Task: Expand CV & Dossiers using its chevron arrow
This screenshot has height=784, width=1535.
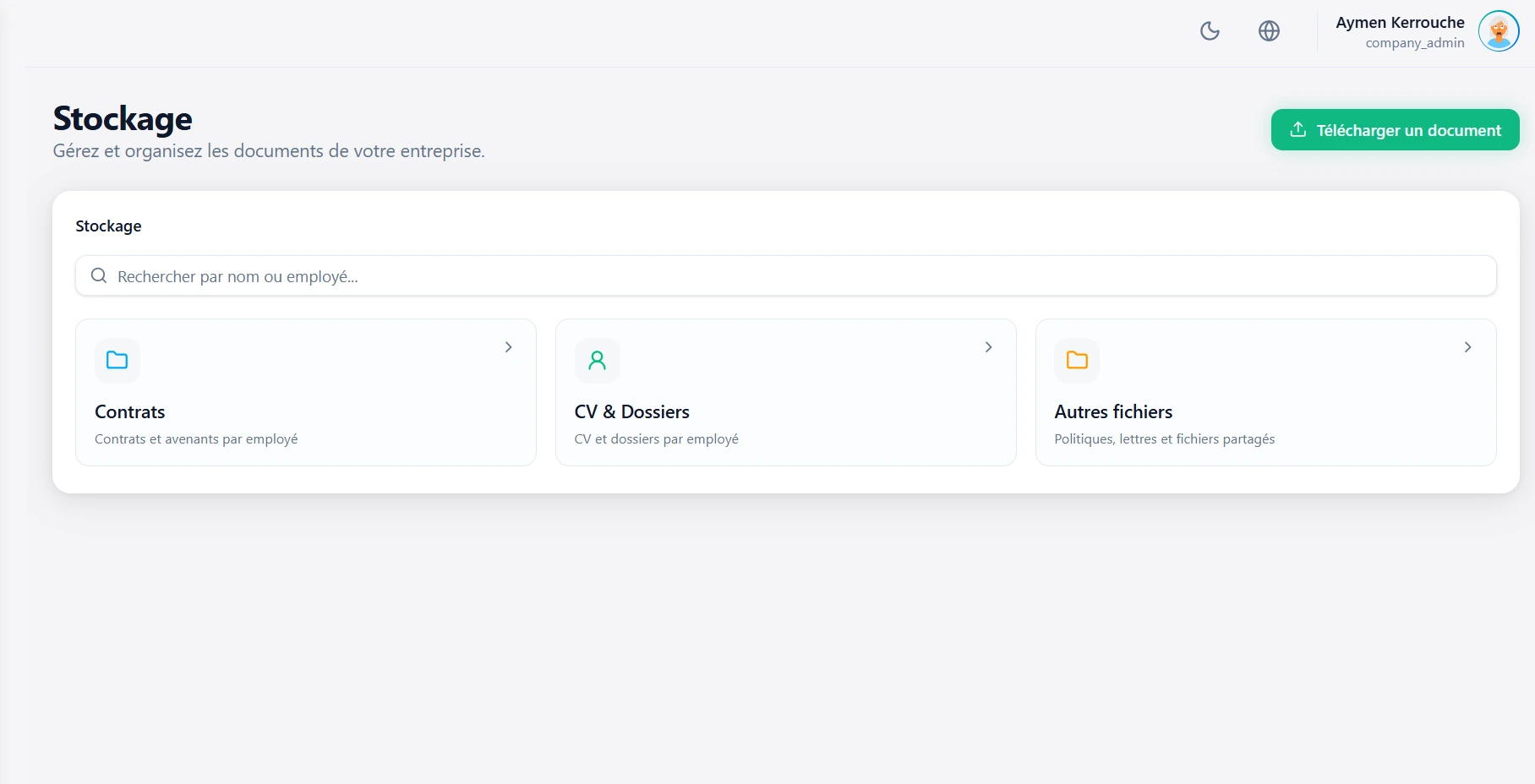Action: coord(988,347)
